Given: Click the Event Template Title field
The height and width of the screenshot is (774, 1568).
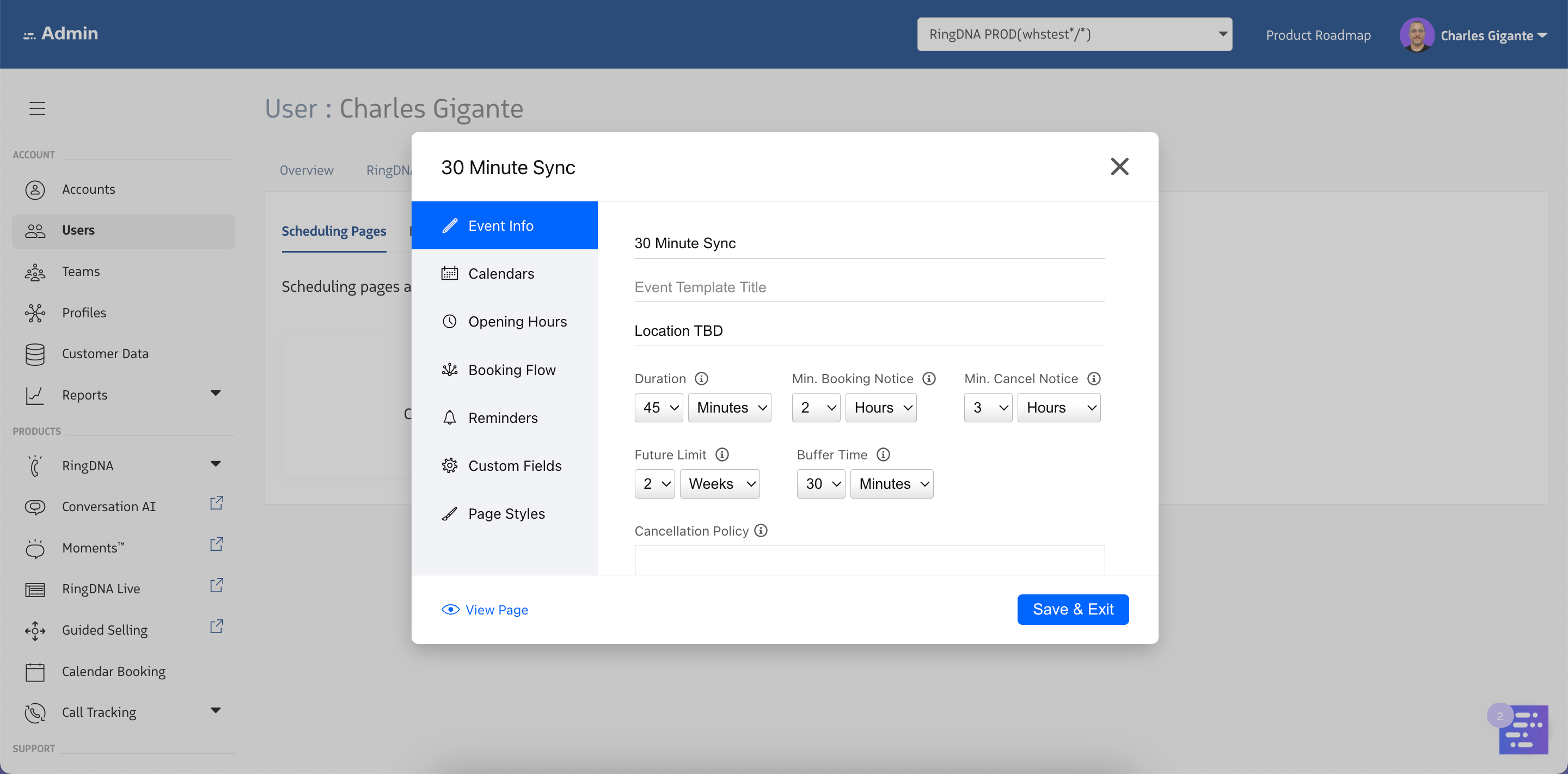Looking at the screenshot, I should 869,287.
